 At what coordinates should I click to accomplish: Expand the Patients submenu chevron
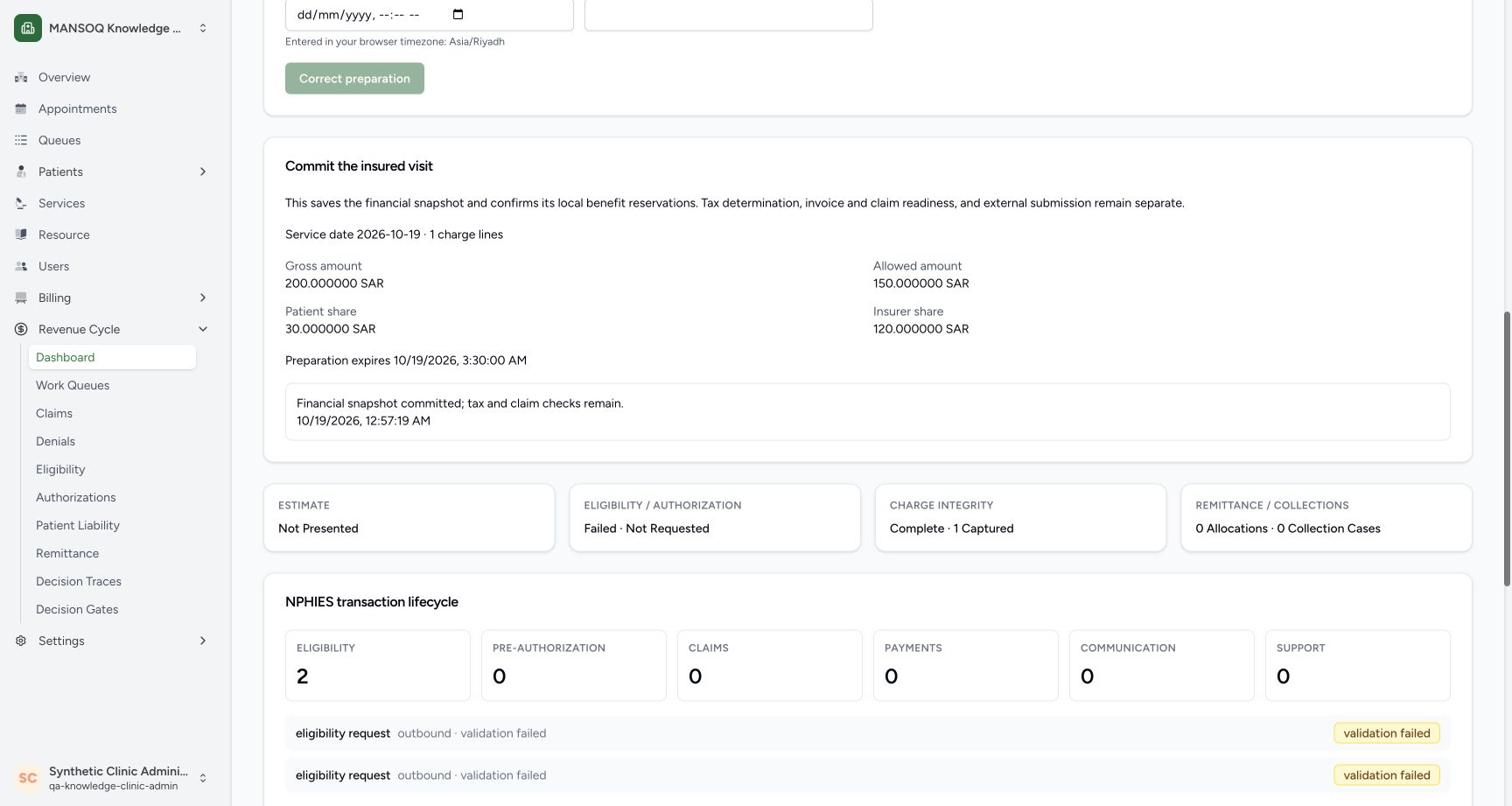(203, 172)
